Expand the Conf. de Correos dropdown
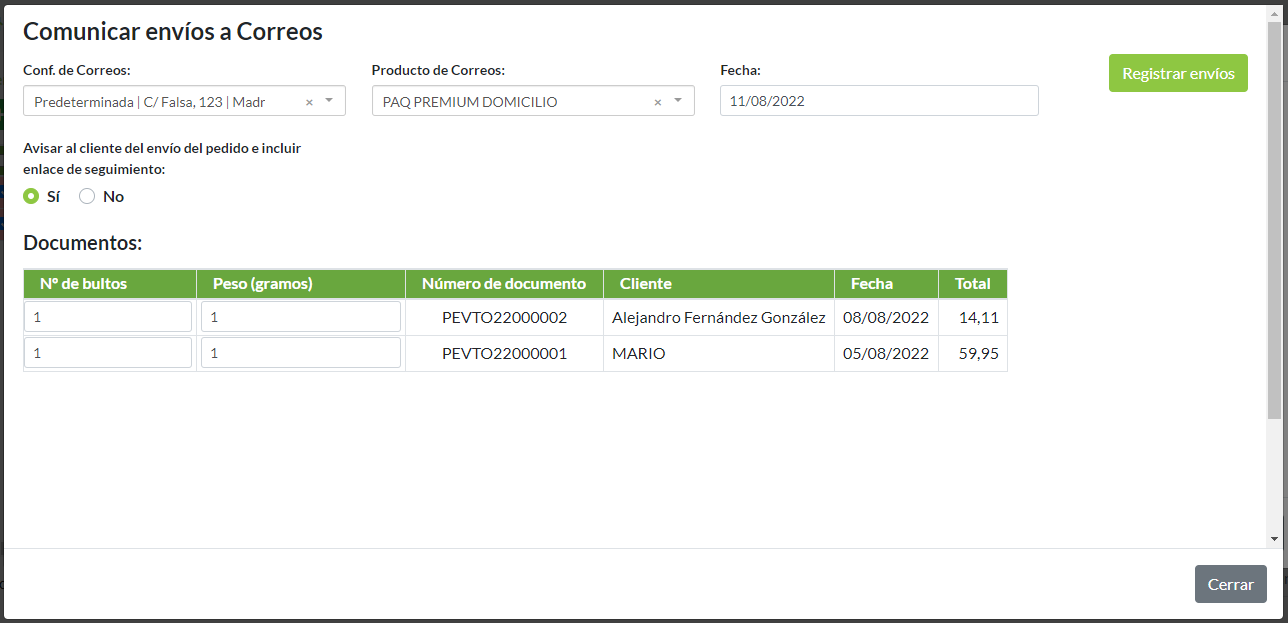 click(329, 101)
